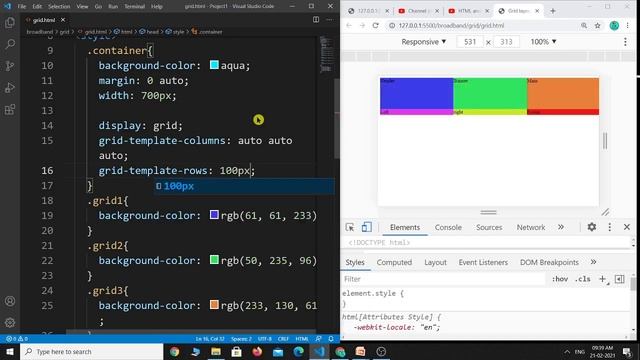Open editor More Actions menu
This screenshot has width=640, height=360.
click(329, 20)
